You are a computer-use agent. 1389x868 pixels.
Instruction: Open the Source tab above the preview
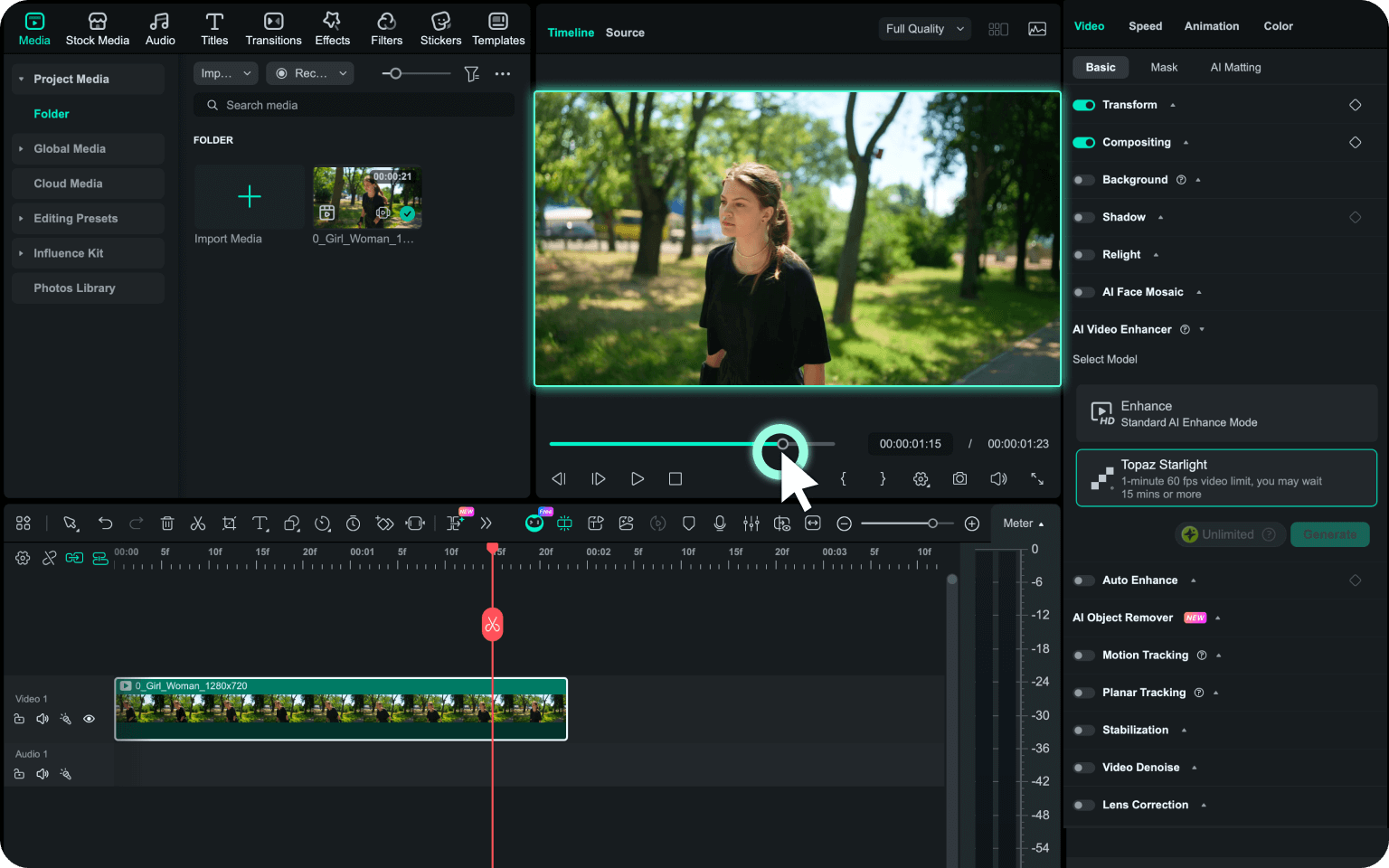coord(625,32)
